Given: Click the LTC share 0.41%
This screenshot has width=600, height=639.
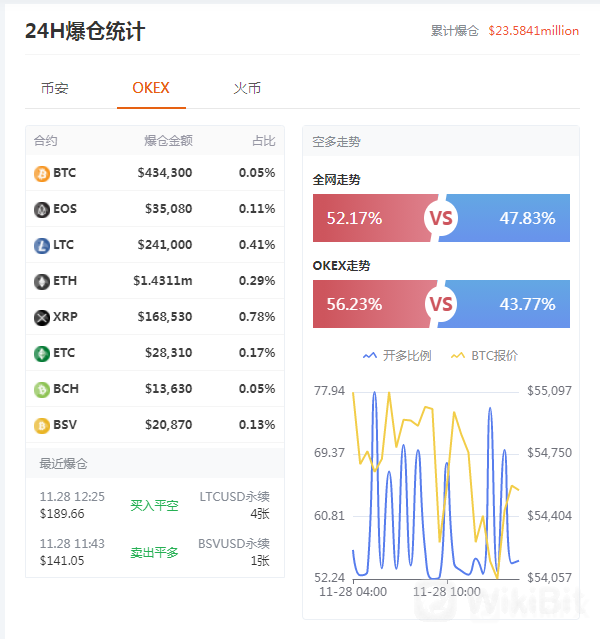Looking at the screenshot, I should coord(257,245).
